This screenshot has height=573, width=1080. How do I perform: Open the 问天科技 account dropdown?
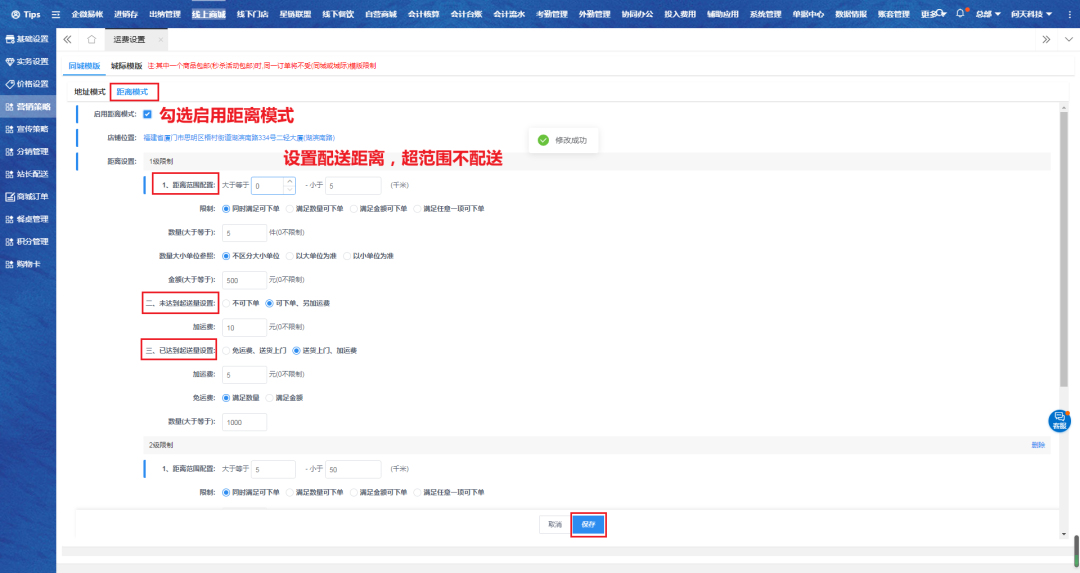pos(1030,14)
